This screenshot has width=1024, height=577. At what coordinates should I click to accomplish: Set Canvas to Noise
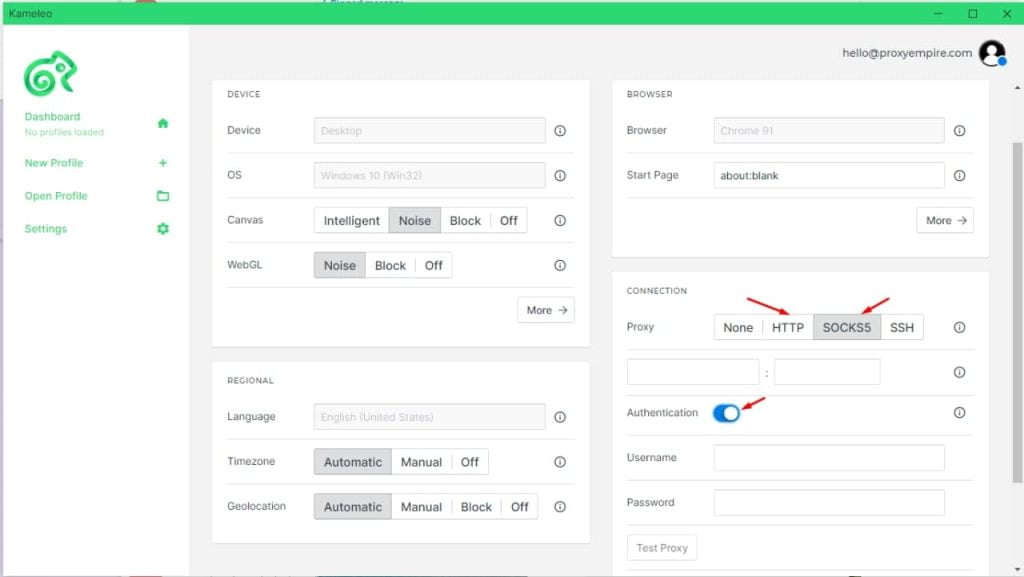click(415, 221)
